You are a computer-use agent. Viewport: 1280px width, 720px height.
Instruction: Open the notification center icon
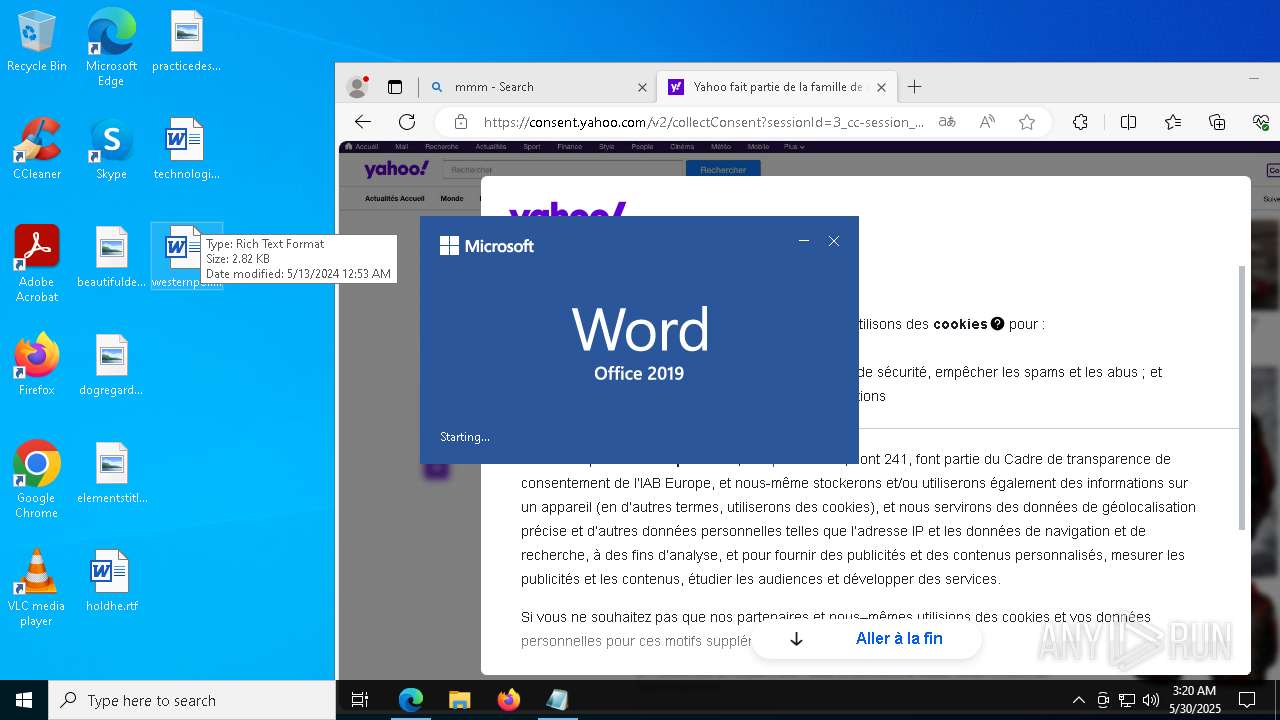pyautogui.click(x=1247, y=700)
